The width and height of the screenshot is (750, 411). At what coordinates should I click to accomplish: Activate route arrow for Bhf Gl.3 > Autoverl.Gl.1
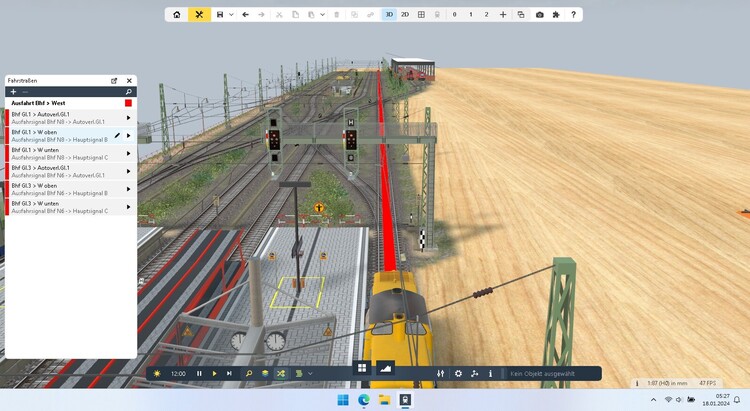point(128,171)
